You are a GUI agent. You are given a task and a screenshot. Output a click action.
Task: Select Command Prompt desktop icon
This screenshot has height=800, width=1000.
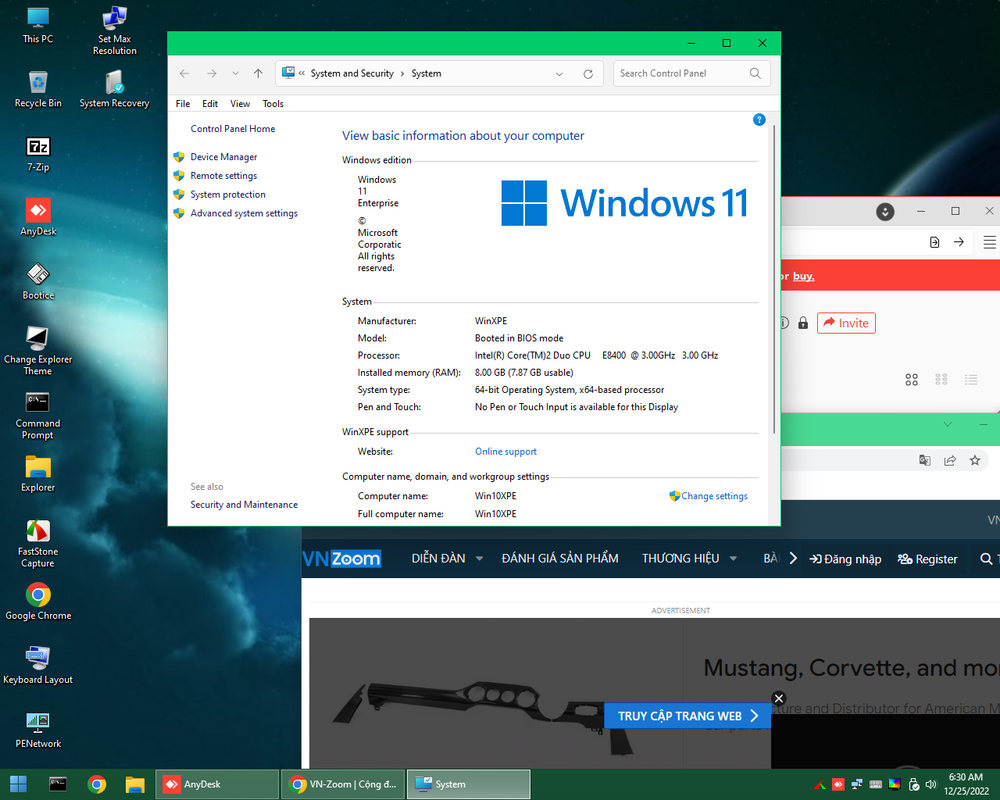(x=38, y=415)
